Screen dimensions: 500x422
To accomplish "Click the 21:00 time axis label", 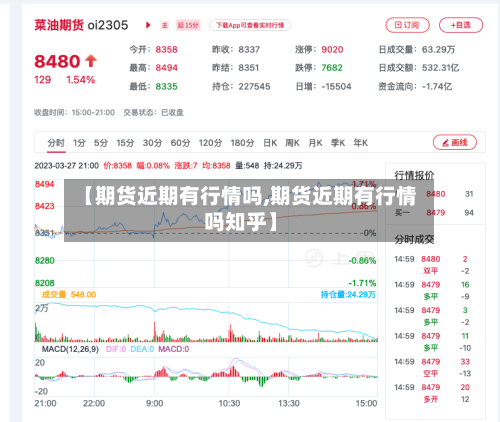I will [45, 404].
